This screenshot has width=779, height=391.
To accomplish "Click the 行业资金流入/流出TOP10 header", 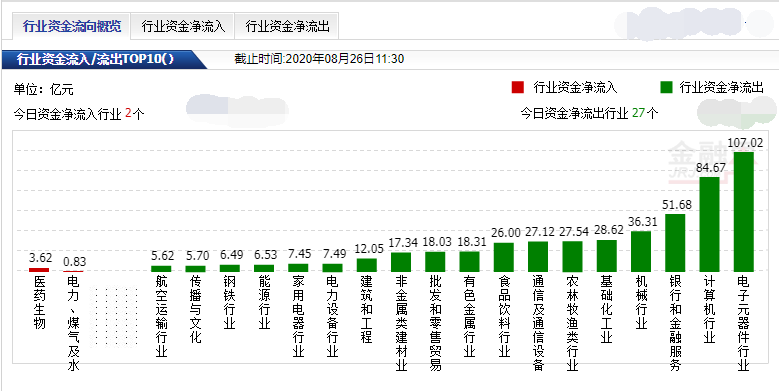I will (95, 59).
